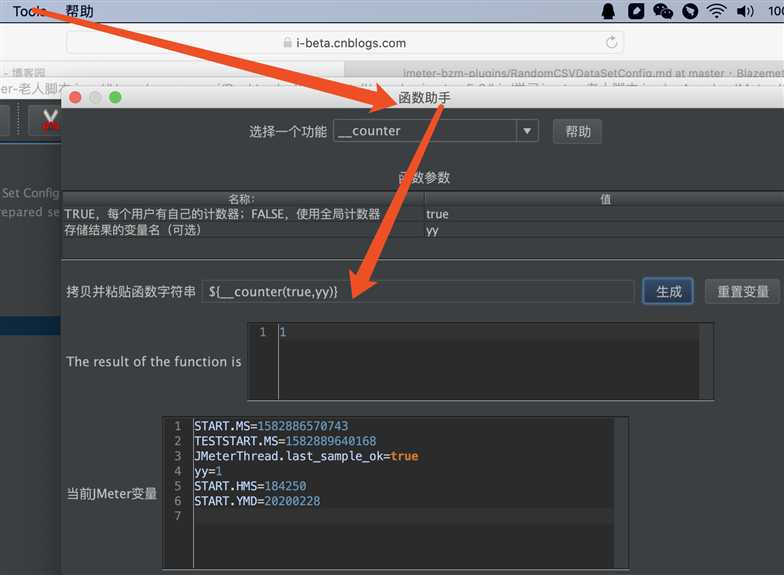Click the START.MS variable line
Screen dimensions: 784x575
[272, 426]
